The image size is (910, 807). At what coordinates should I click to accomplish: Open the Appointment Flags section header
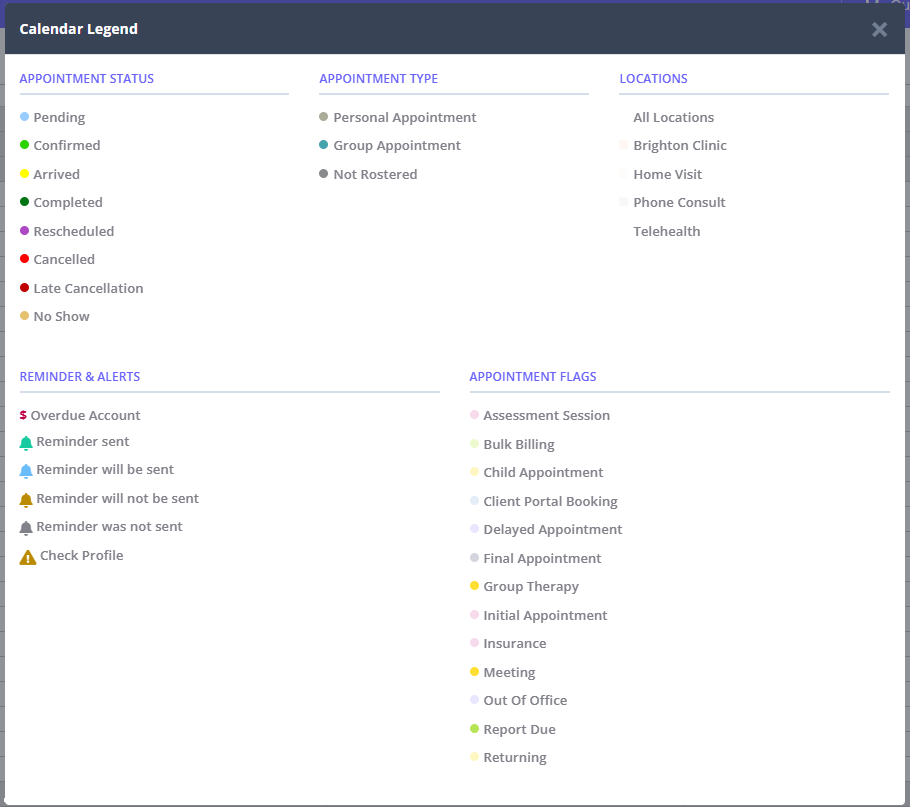click(532, 376)
